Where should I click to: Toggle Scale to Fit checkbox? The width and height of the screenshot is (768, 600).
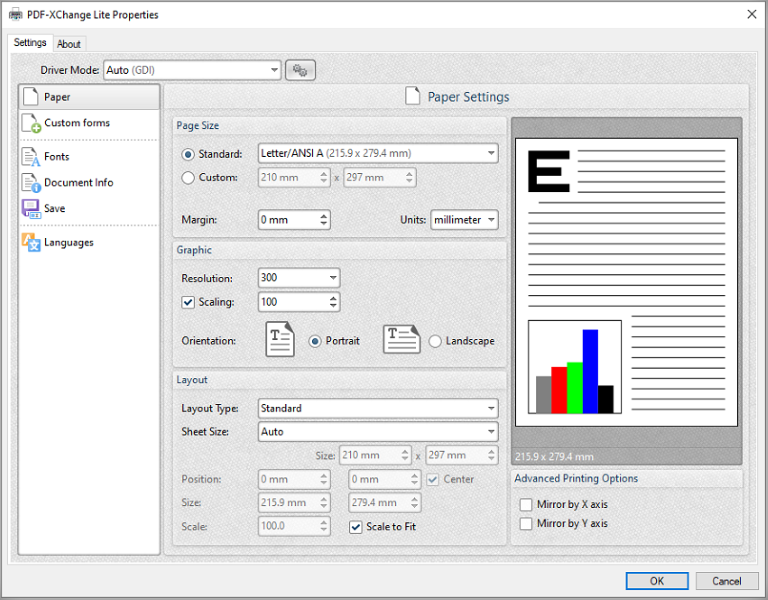pos(356,527)
